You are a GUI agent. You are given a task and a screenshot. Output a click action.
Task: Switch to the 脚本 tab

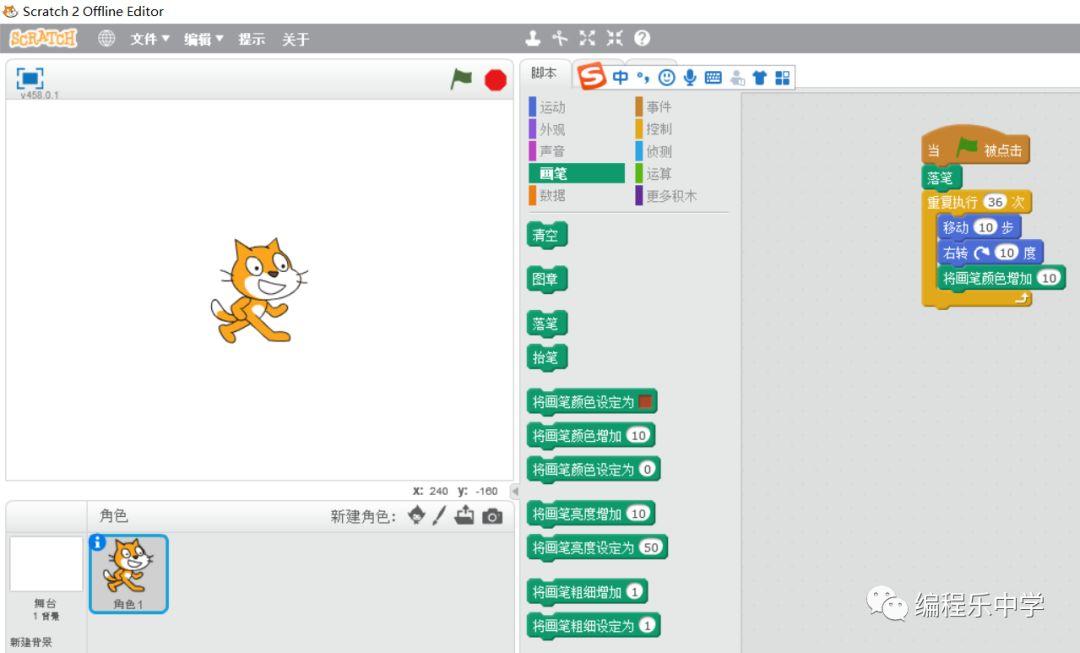pos(543,73)
